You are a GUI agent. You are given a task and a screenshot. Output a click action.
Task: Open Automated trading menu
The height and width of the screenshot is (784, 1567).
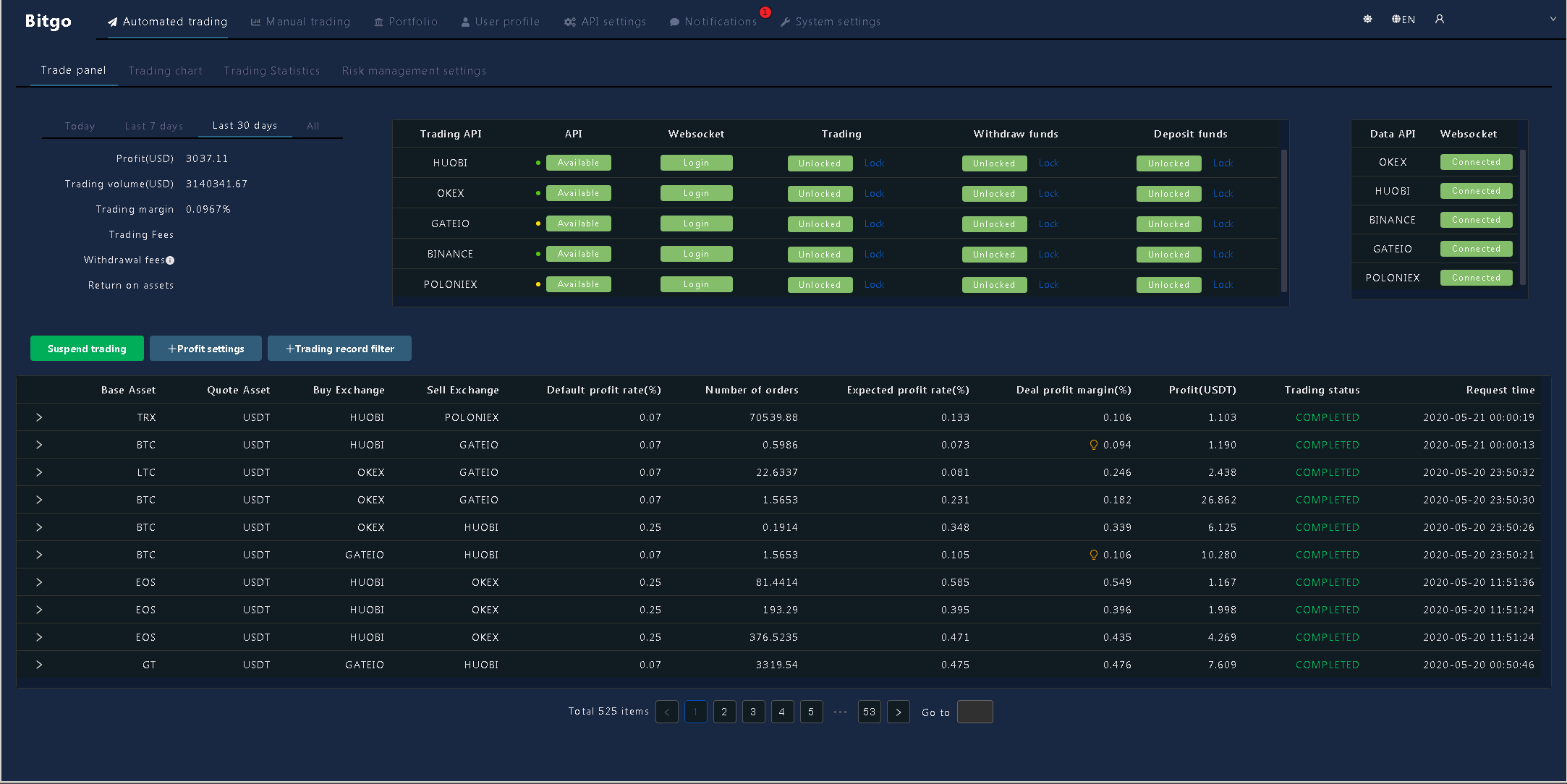[x=168, y=22]
